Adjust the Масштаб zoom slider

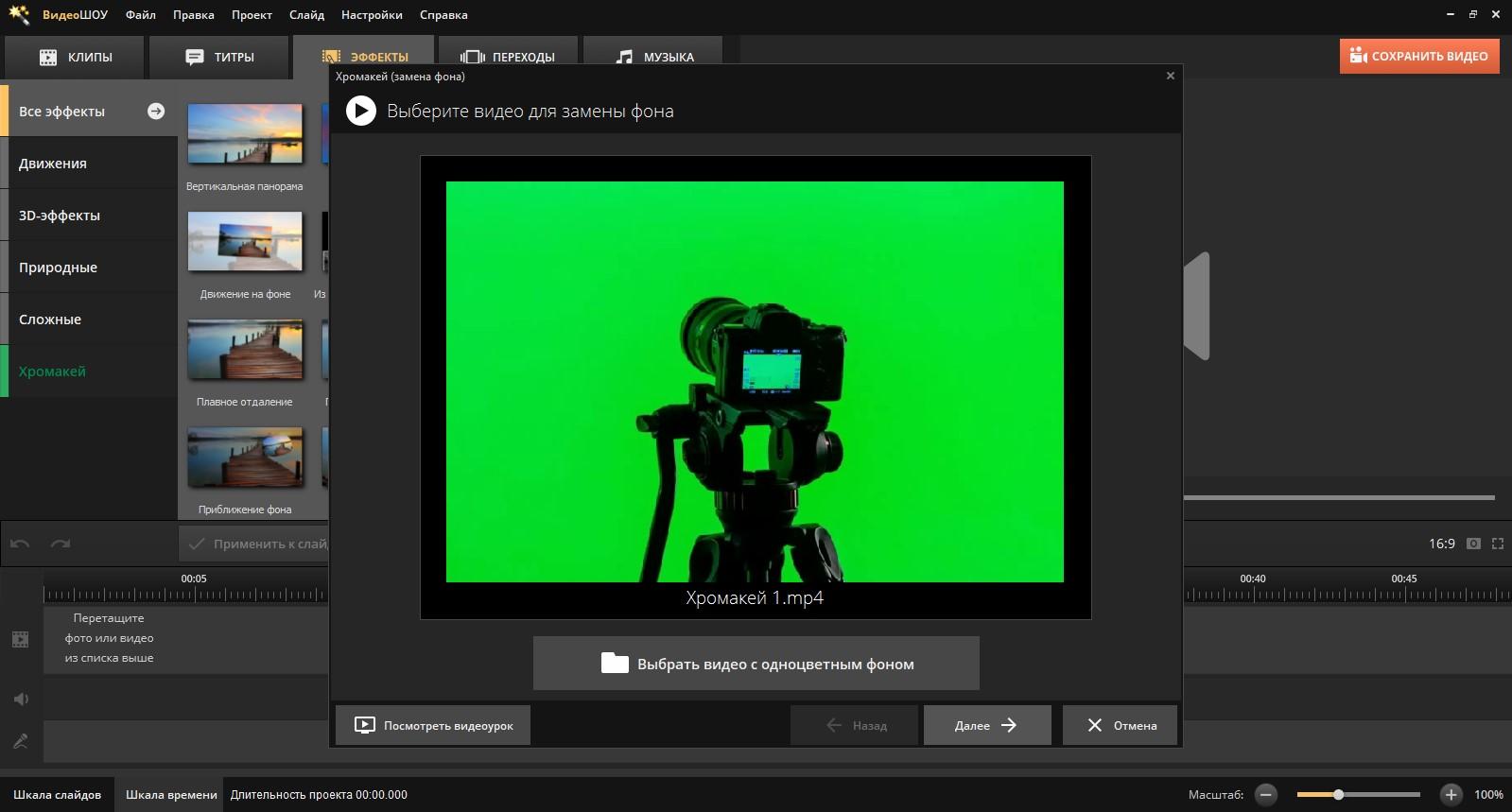coord(1338,794)
